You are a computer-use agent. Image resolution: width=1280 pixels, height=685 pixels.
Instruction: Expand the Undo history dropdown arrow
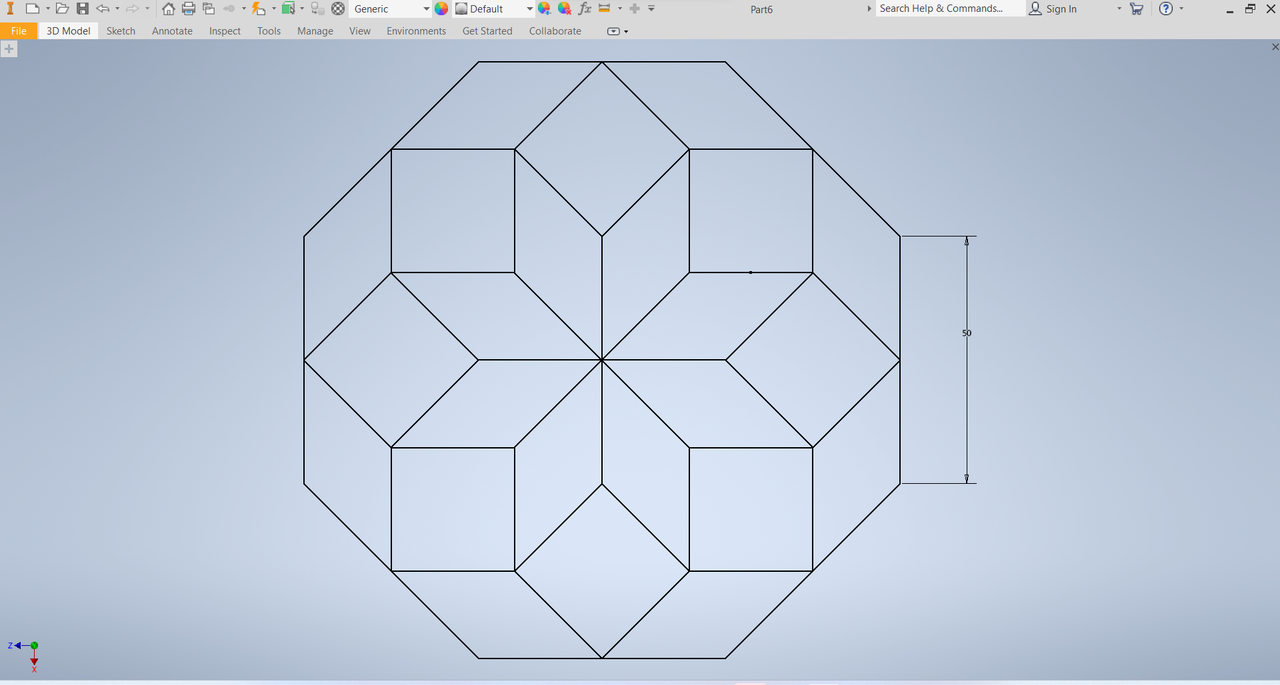pyautogui.click(x=118, y=9)
